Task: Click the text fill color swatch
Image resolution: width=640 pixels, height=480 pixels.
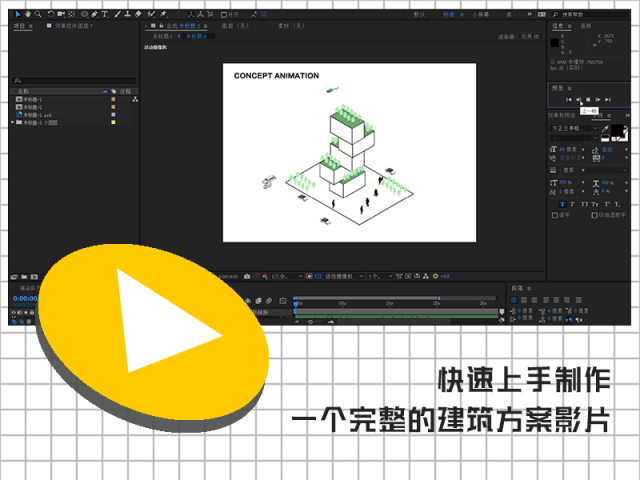Action: (617, 131)
